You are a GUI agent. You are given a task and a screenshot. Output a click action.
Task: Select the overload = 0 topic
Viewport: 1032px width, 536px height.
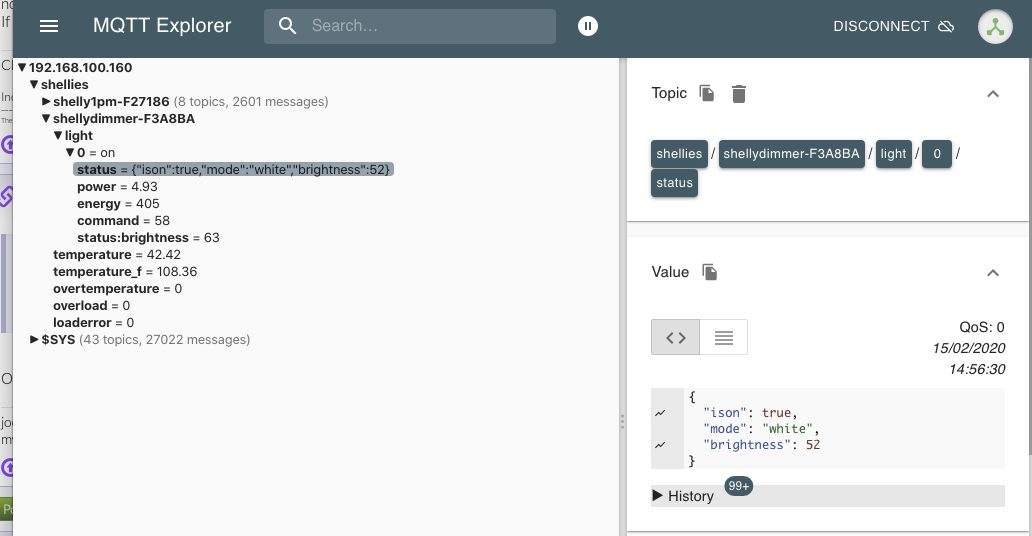(91, 306)
